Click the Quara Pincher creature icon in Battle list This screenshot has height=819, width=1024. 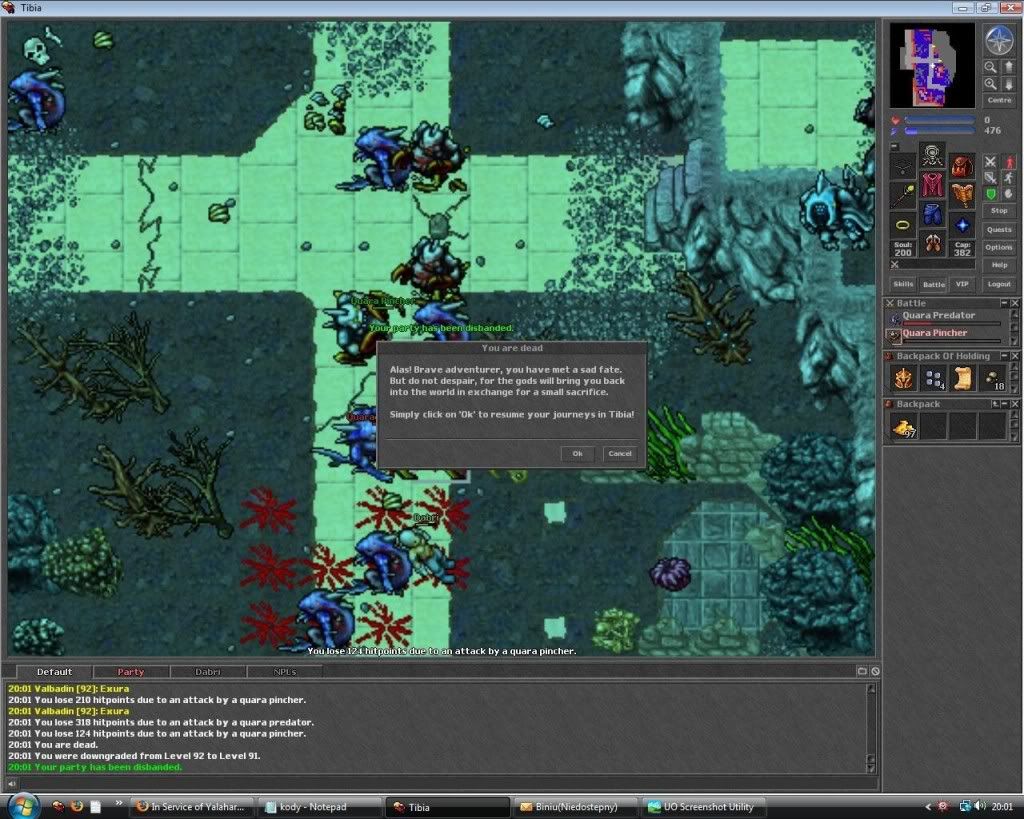[x=893, y=336]
